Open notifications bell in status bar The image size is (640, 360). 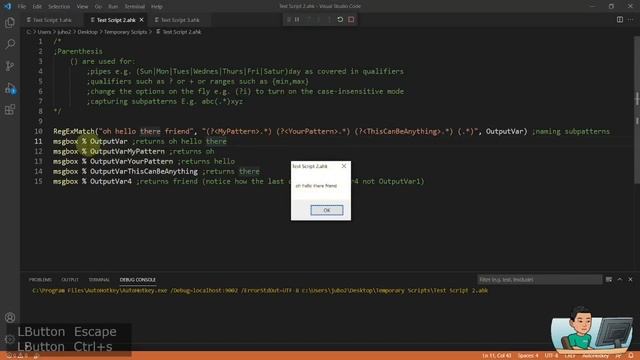point(631,356)
